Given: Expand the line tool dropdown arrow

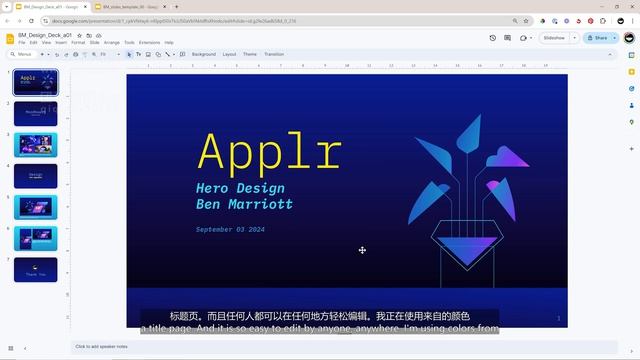Looking at the screenshot, I should point(174,54).
